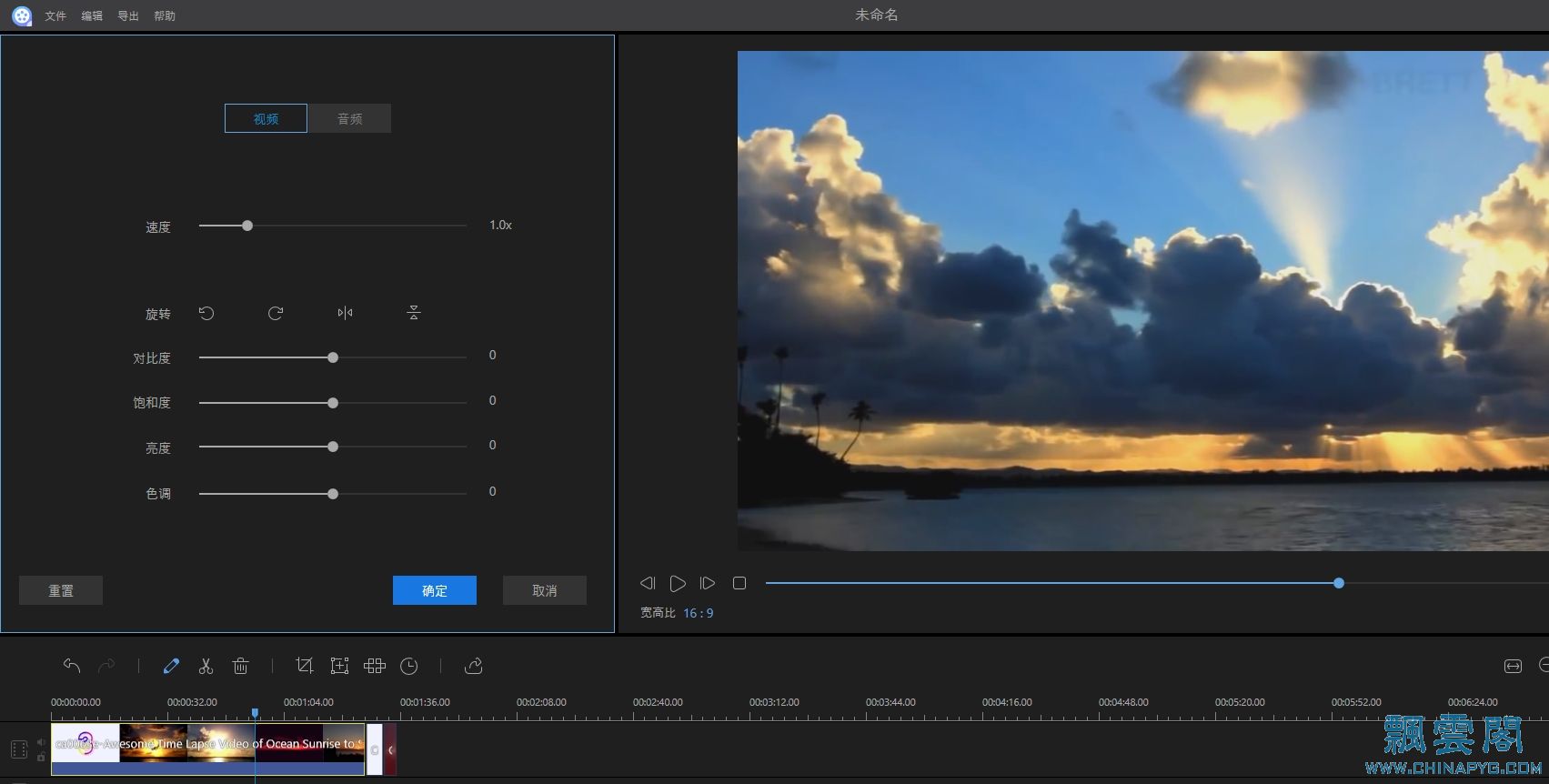1549x784 pixels.
Task: Open the 编辑 menu
Action: 92,16
